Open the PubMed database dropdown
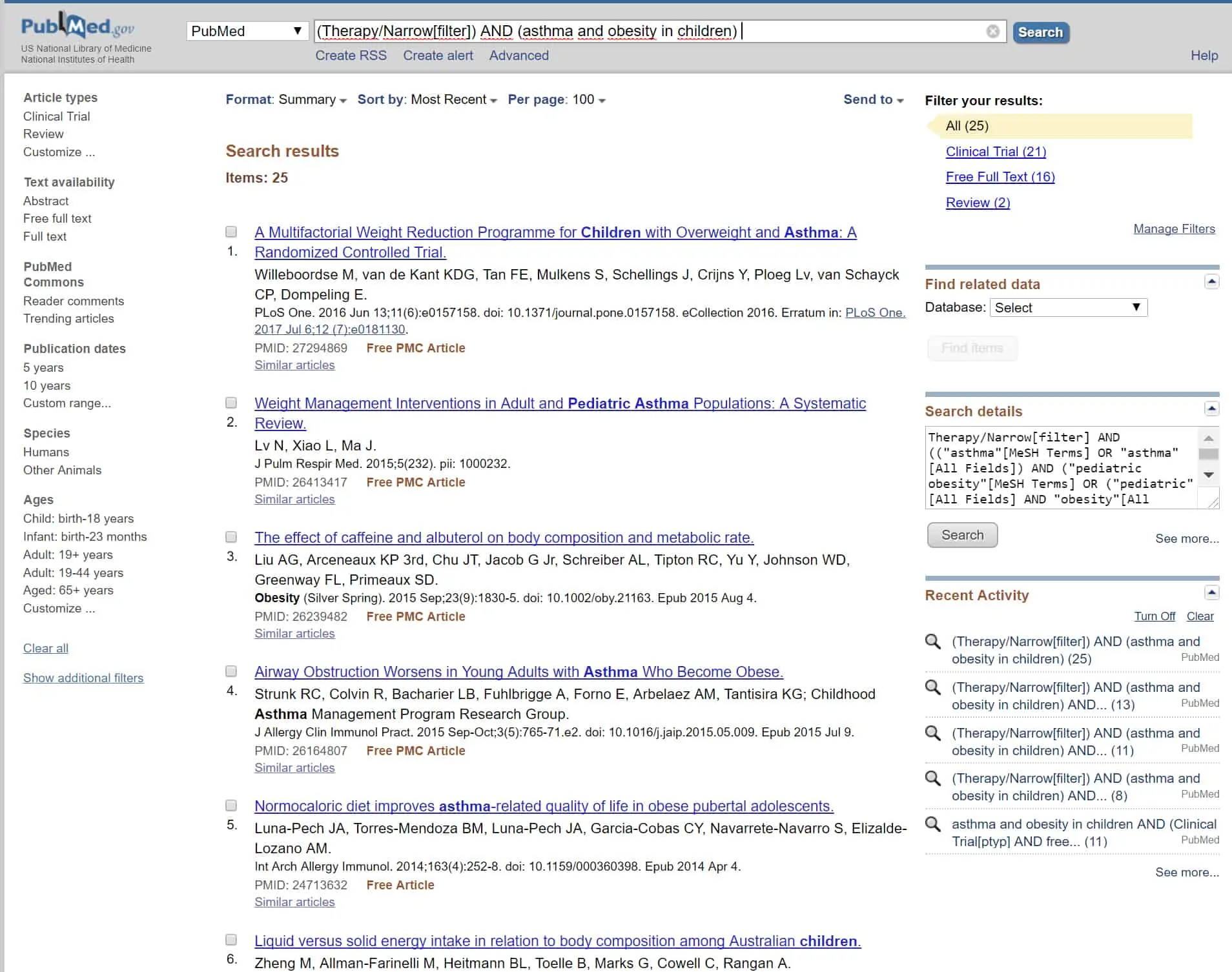Image resolution: width=1232 pixels, height=972 pixels. 246,31
